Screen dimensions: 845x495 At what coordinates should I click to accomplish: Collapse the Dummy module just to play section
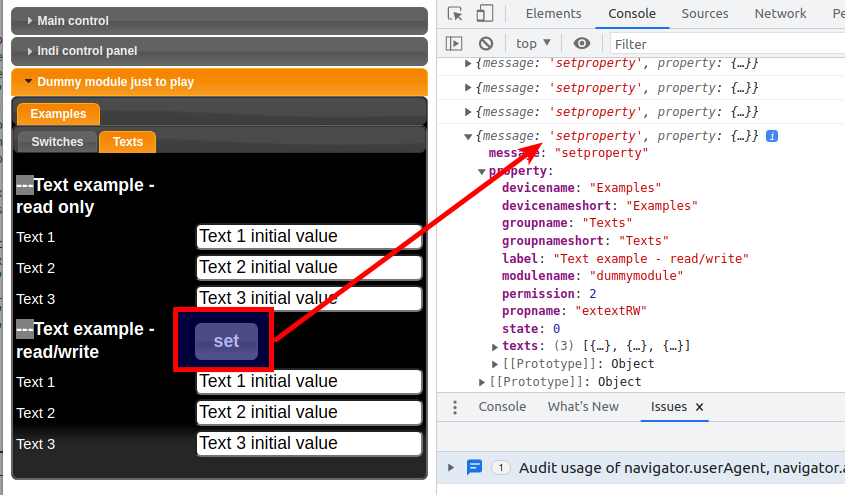219,82
